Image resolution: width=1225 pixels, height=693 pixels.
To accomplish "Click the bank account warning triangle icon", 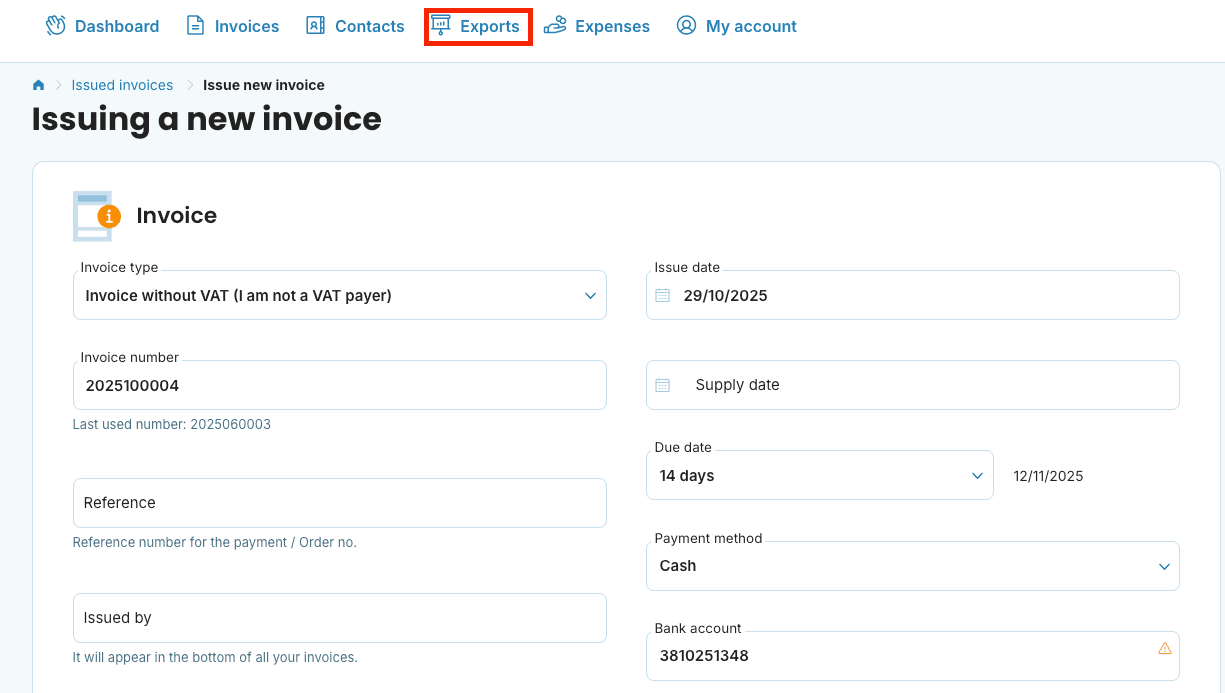I will click(x=1164, y=648).
